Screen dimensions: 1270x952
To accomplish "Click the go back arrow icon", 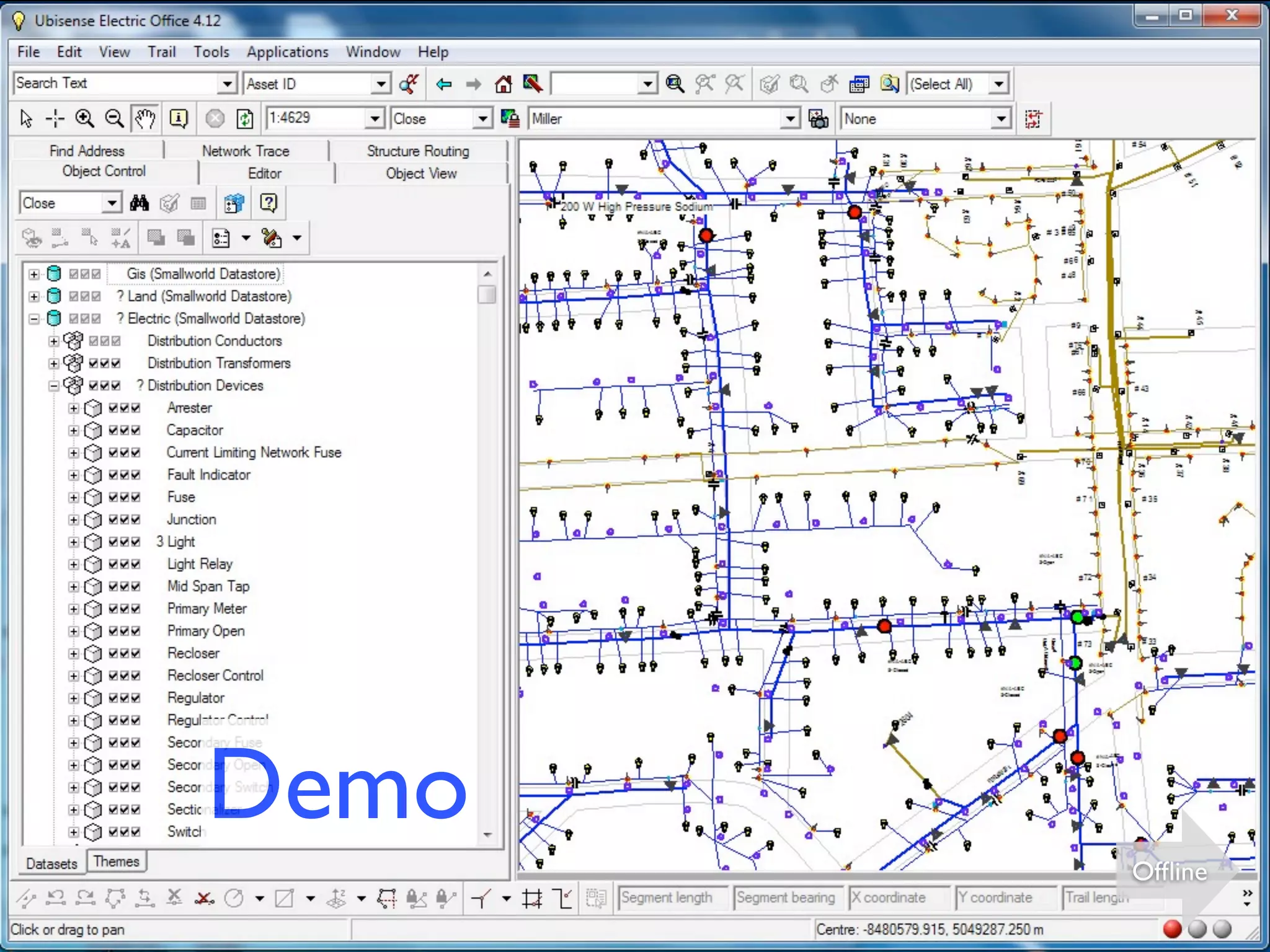I will 443,84.
